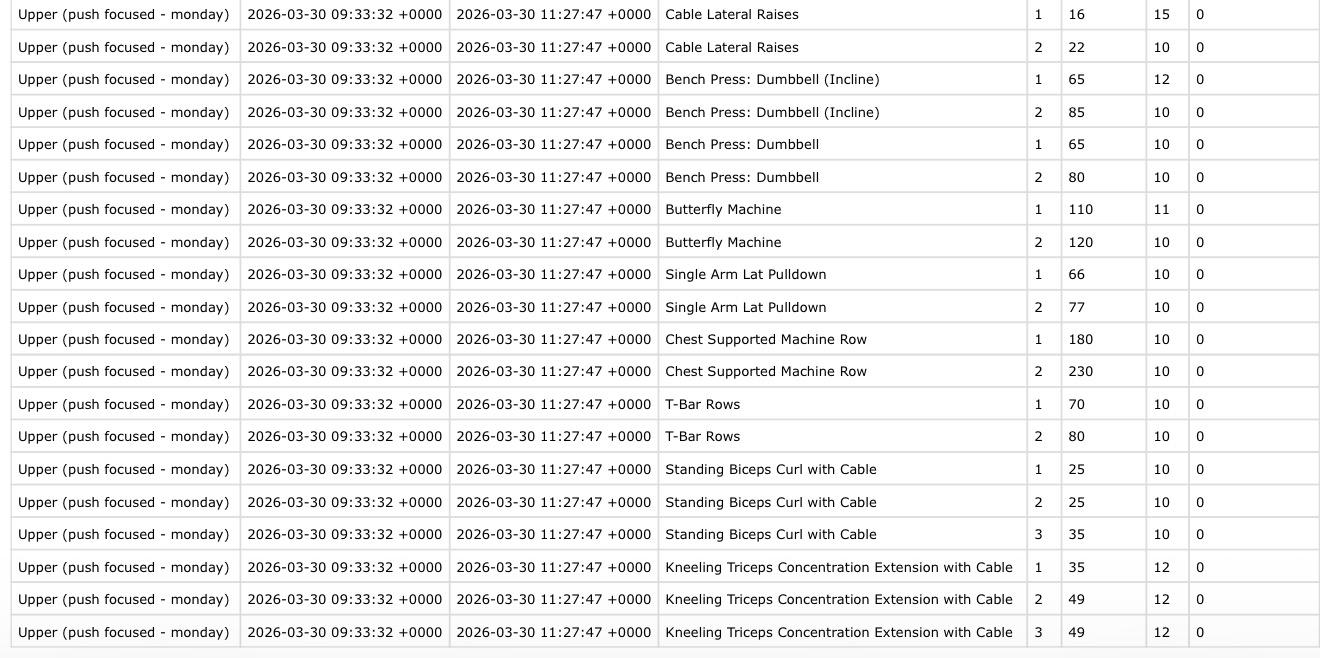Select Chest Supported Machine Row, set 2 row
The image size is (1320, 658).
(766, 371)
